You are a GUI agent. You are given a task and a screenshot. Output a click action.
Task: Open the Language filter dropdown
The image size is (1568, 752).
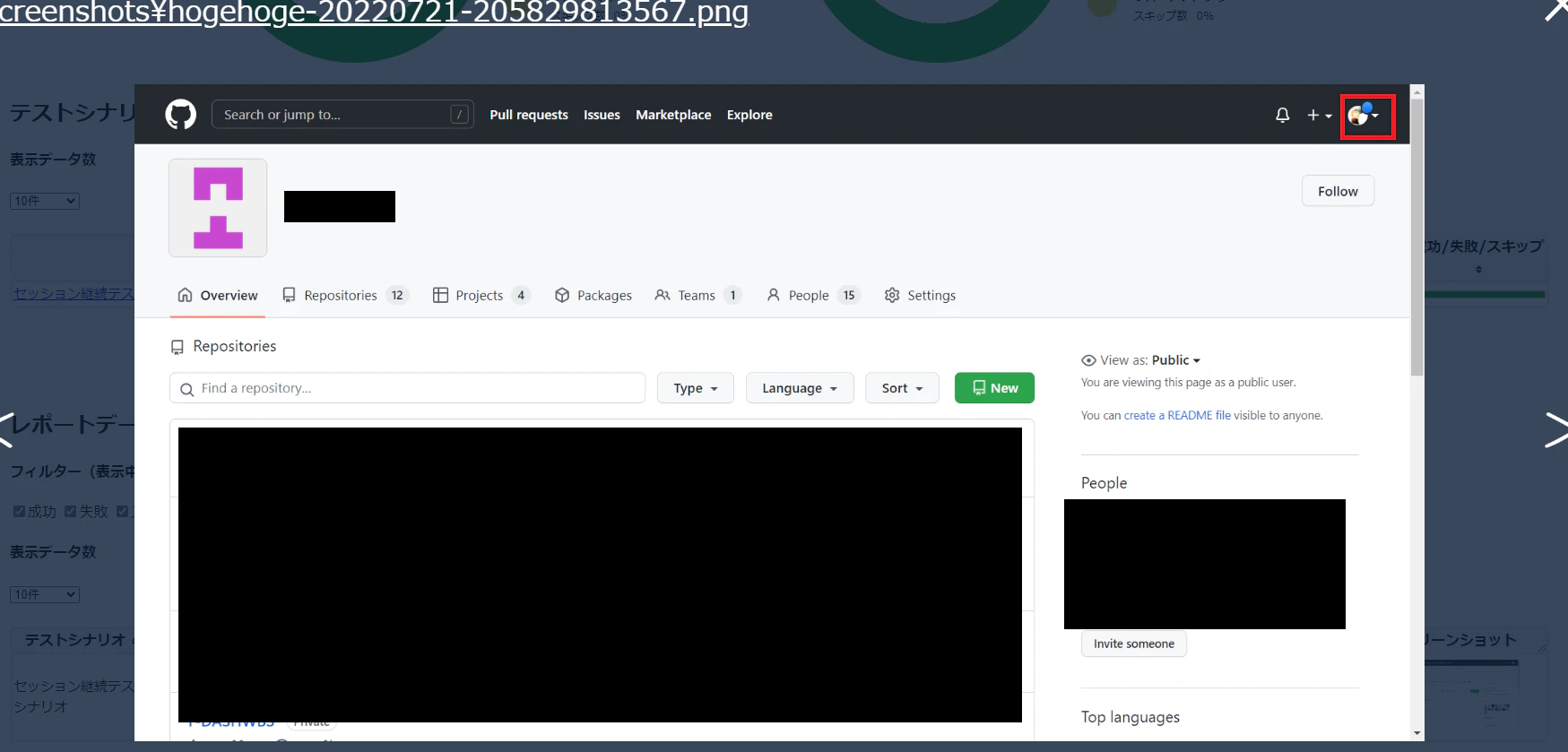tap(800, 388)
